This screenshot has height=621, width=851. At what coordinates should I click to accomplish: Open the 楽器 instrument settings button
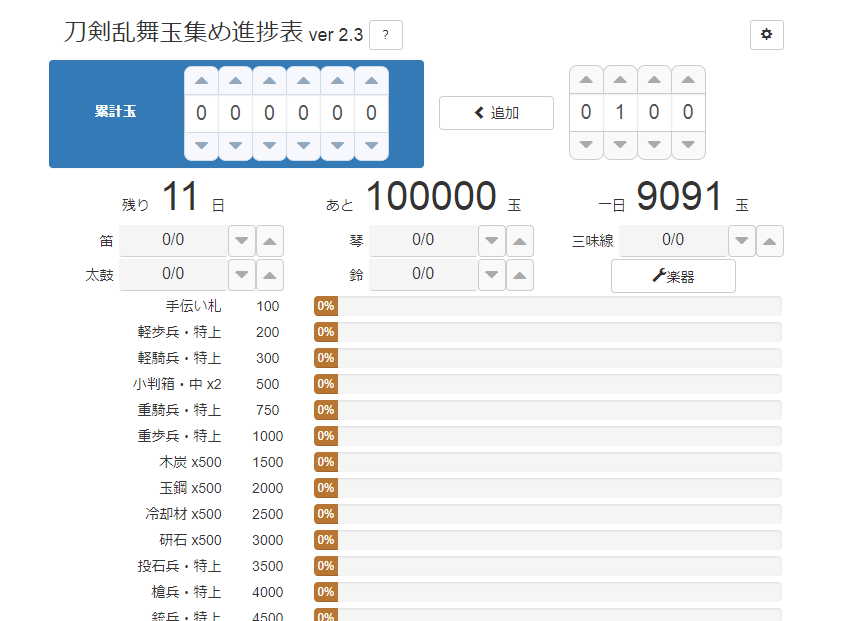point(673,276)
